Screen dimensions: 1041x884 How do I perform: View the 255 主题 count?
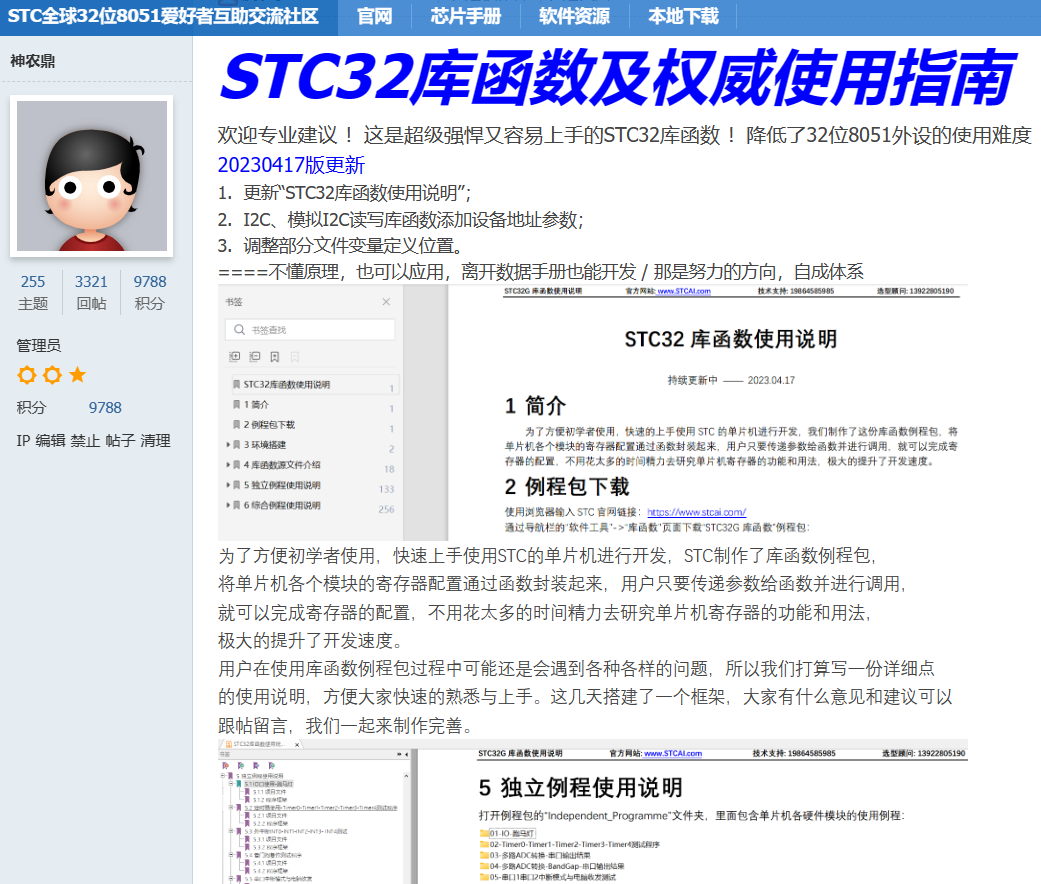[x=33, y=292]
